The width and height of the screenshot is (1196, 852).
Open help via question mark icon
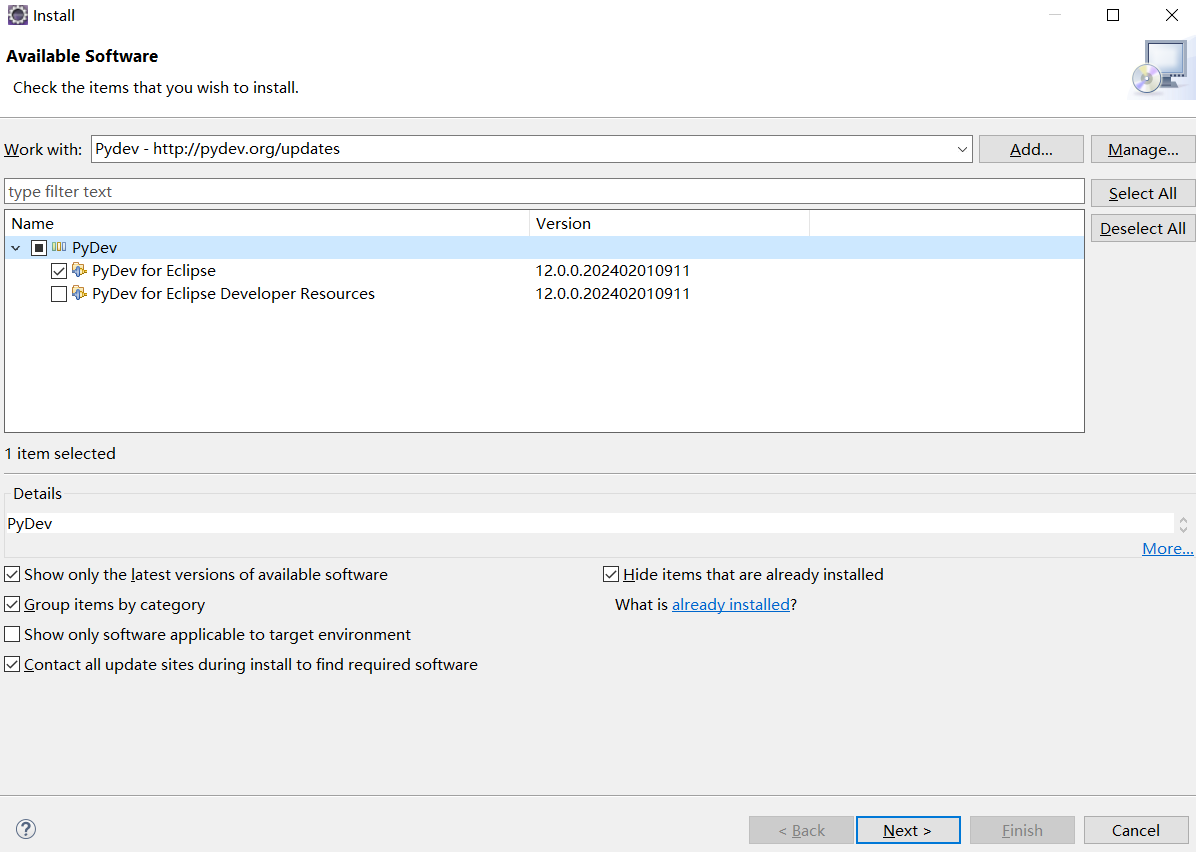pyautogui.click(x=26, y=829)
